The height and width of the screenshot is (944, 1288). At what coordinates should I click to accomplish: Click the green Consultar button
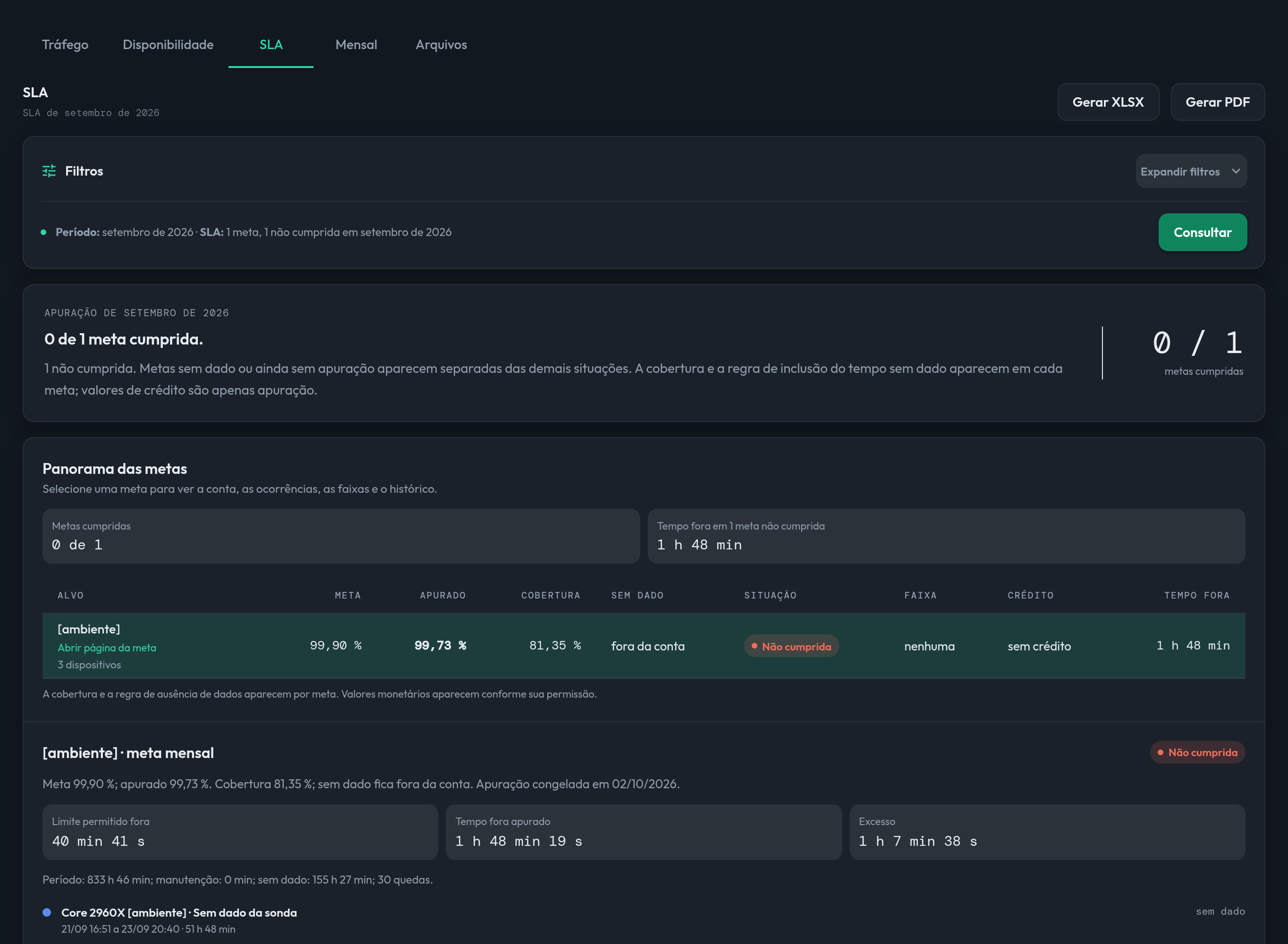(1202, 233)
